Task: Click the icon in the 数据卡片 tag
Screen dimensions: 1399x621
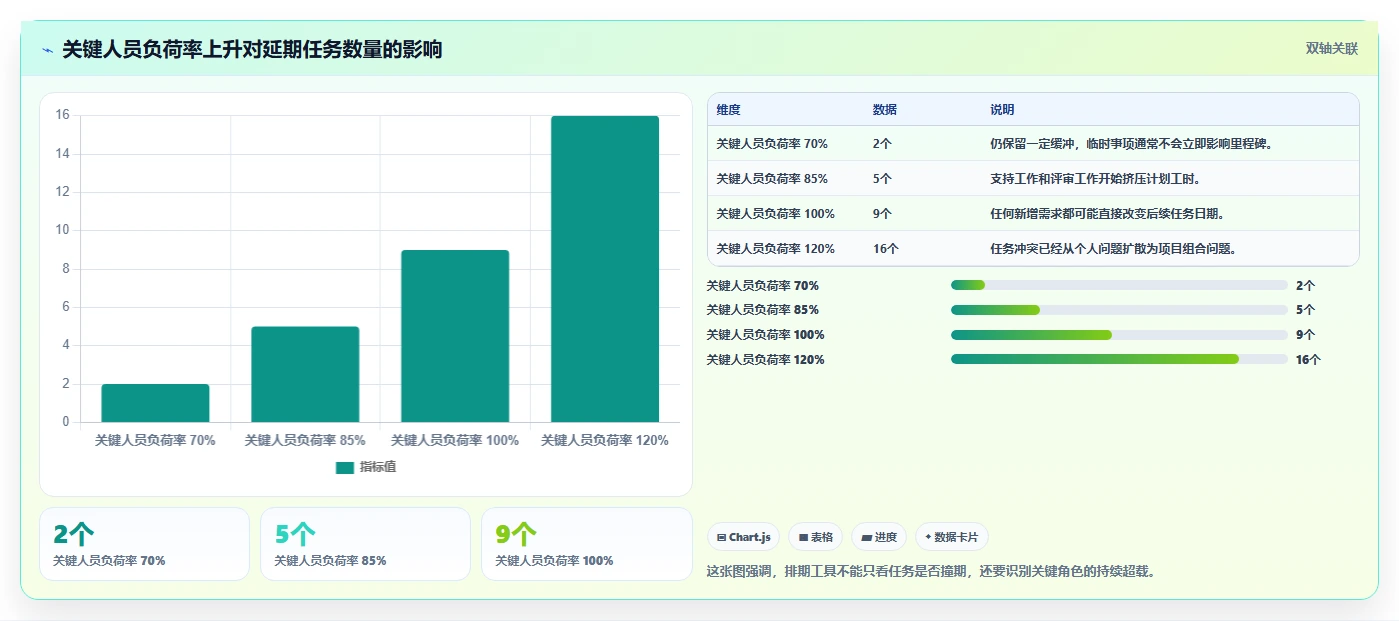Action: pyautogui.click(x=928, y=538)
